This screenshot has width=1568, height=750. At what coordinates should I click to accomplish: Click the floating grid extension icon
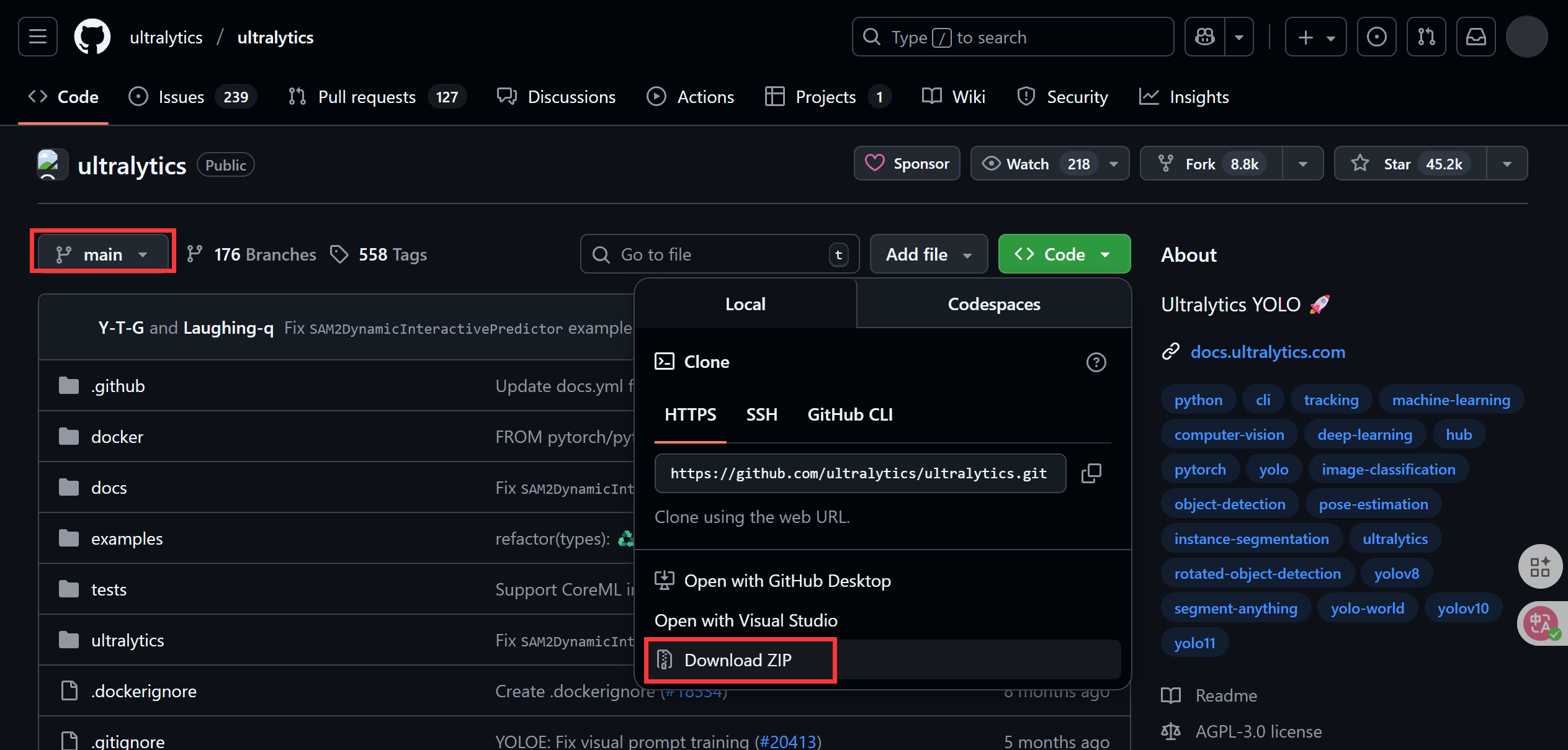(1539, 566)
